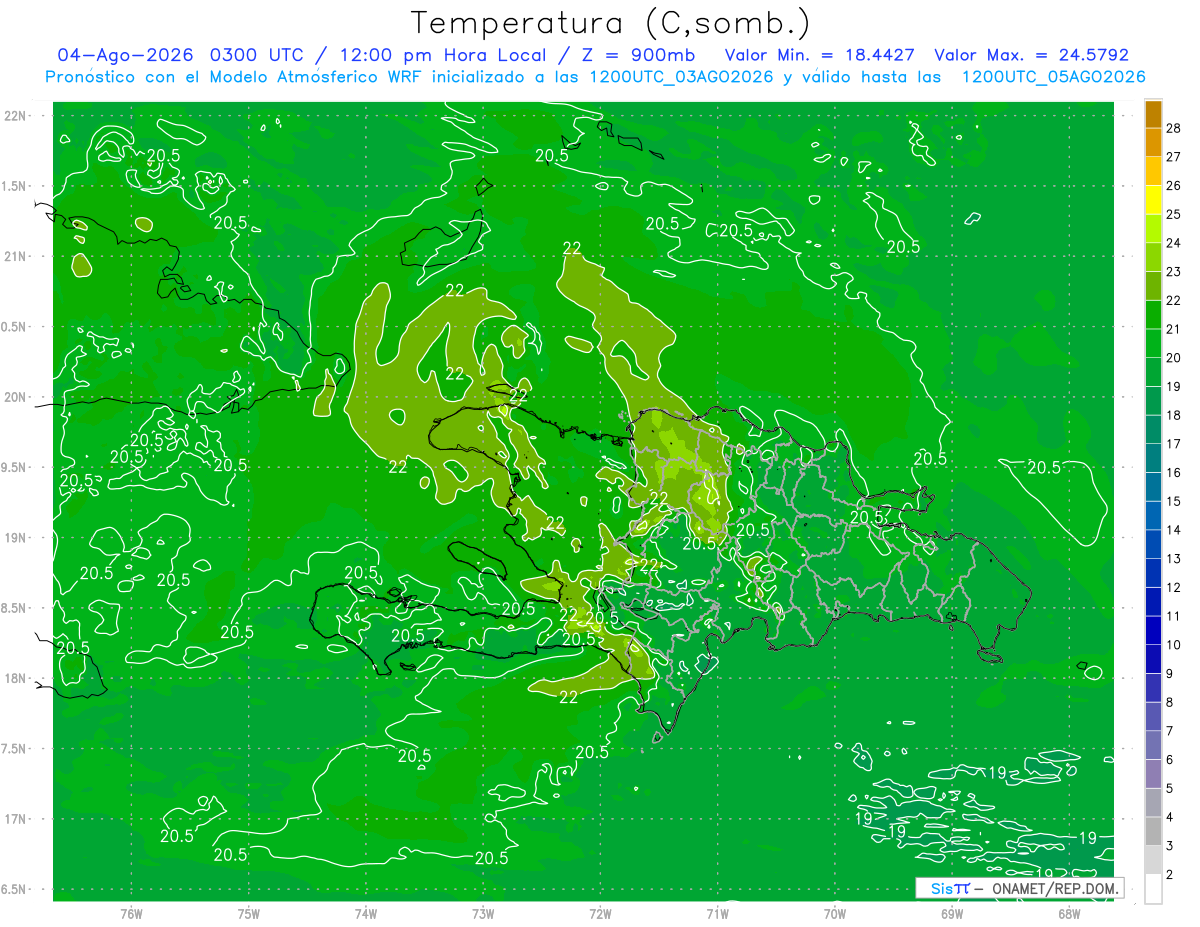Click the 21N latitude axis label
Image resolution: width=1200 pixels, height=927 pixels.
click(x=16, y=257)
